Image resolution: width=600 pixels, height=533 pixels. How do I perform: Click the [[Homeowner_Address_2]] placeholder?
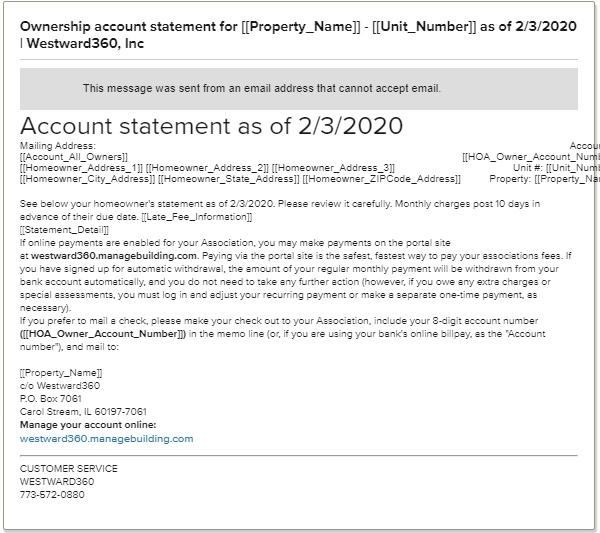207,168
